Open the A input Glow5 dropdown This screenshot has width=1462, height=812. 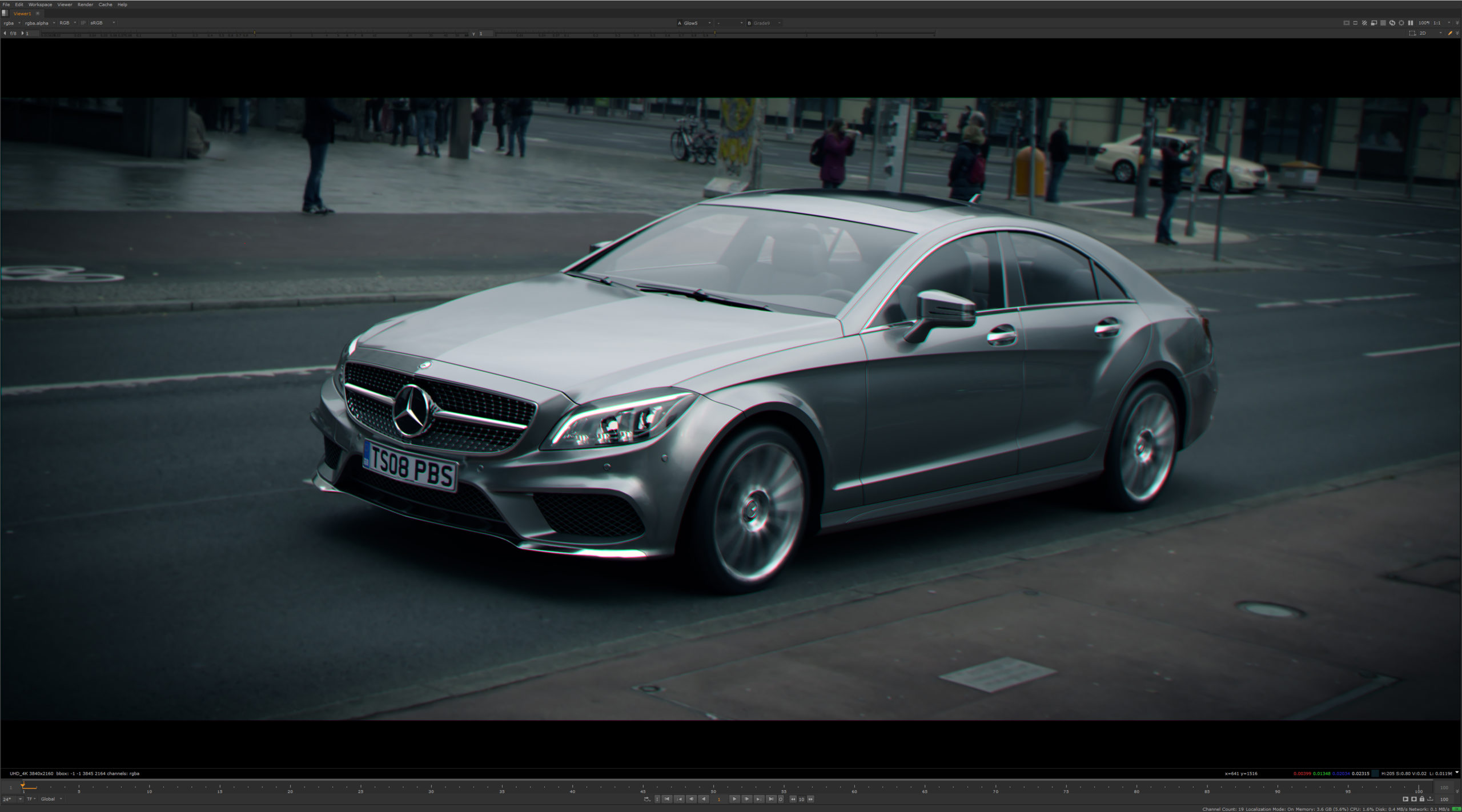coord(694,23)
